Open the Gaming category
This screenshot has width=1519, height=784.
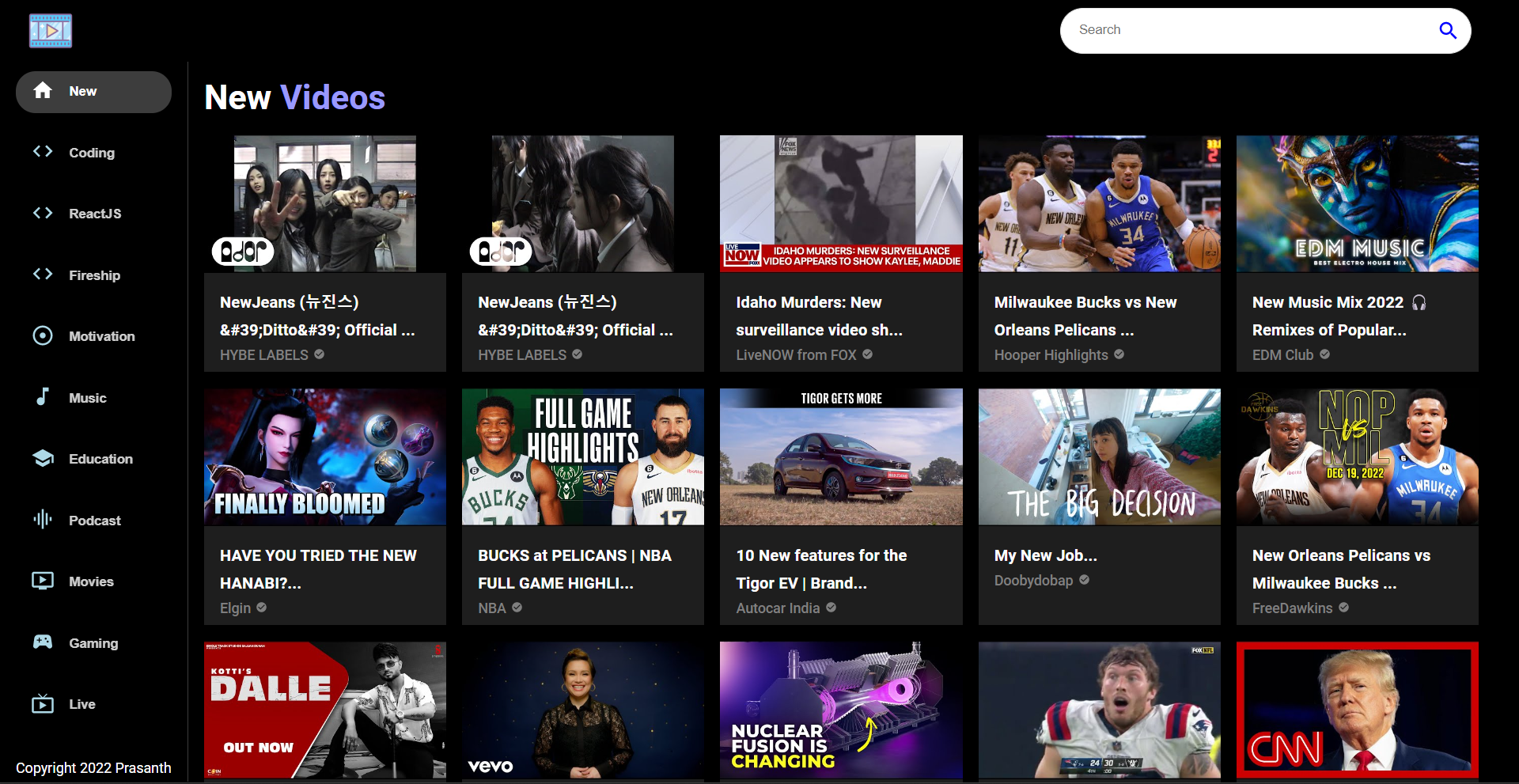pyautogui.click(x=93, y=643)
